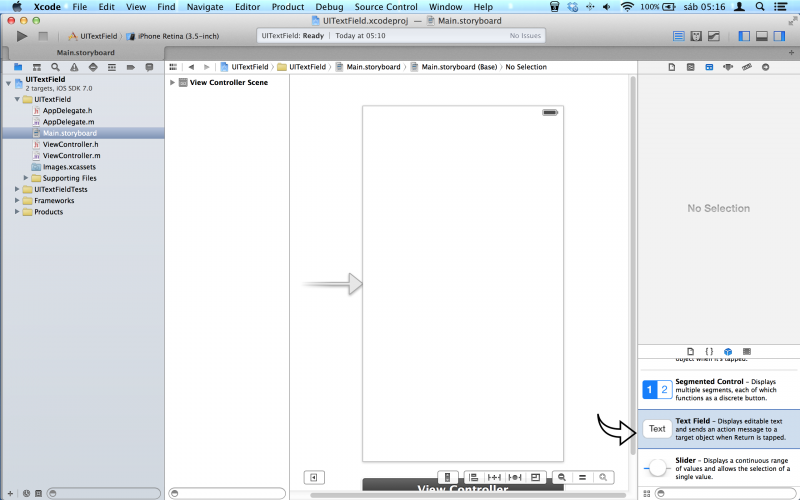
Task: Select the Text Field library object
Action: pos(719,429)
